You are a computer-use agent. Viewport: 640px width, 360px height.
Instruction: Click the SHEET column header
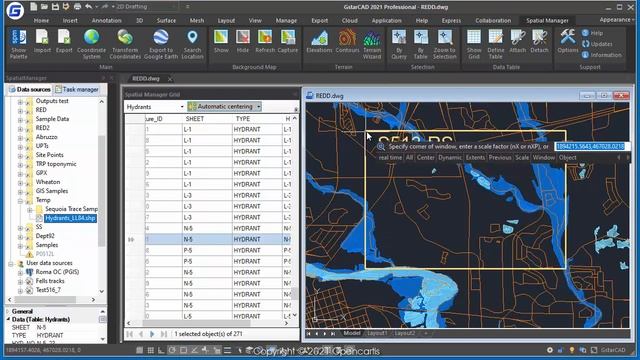[x=195, y=119]
